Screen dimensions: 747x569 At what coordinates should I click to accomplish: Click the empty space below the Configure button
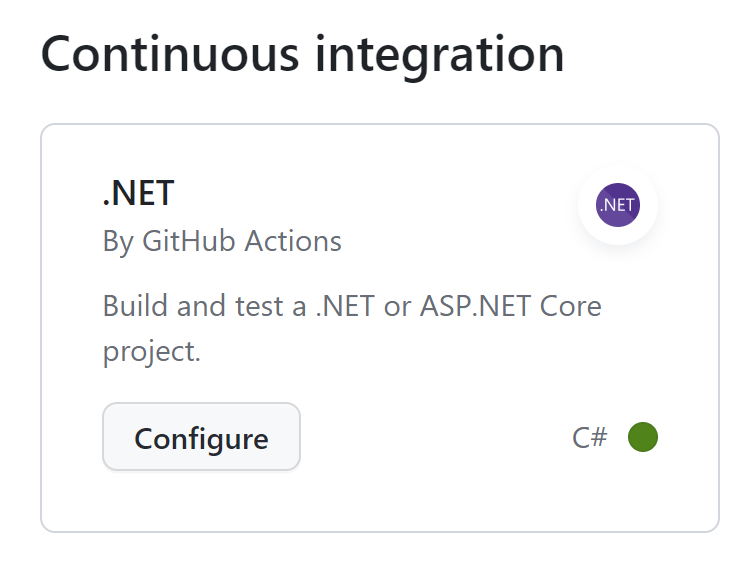tap(201, 500)
